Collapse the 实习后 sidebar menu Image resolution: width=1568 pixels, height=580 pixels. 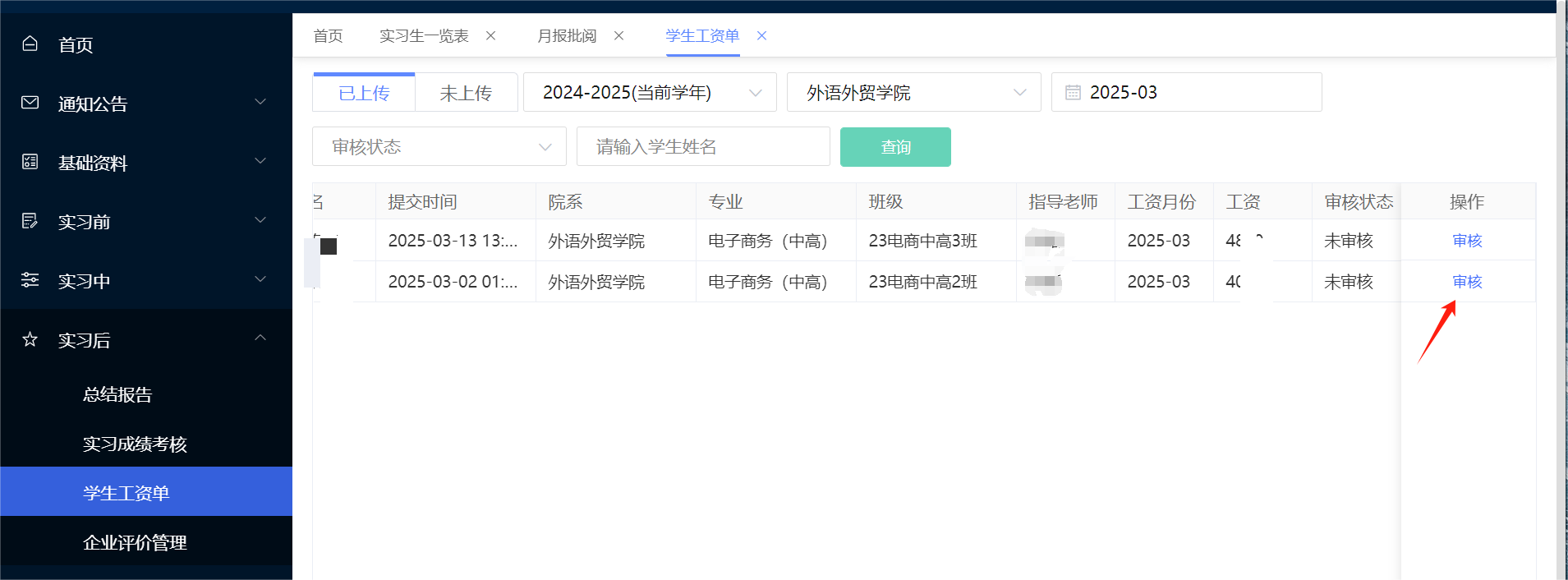tap(260, 338)
